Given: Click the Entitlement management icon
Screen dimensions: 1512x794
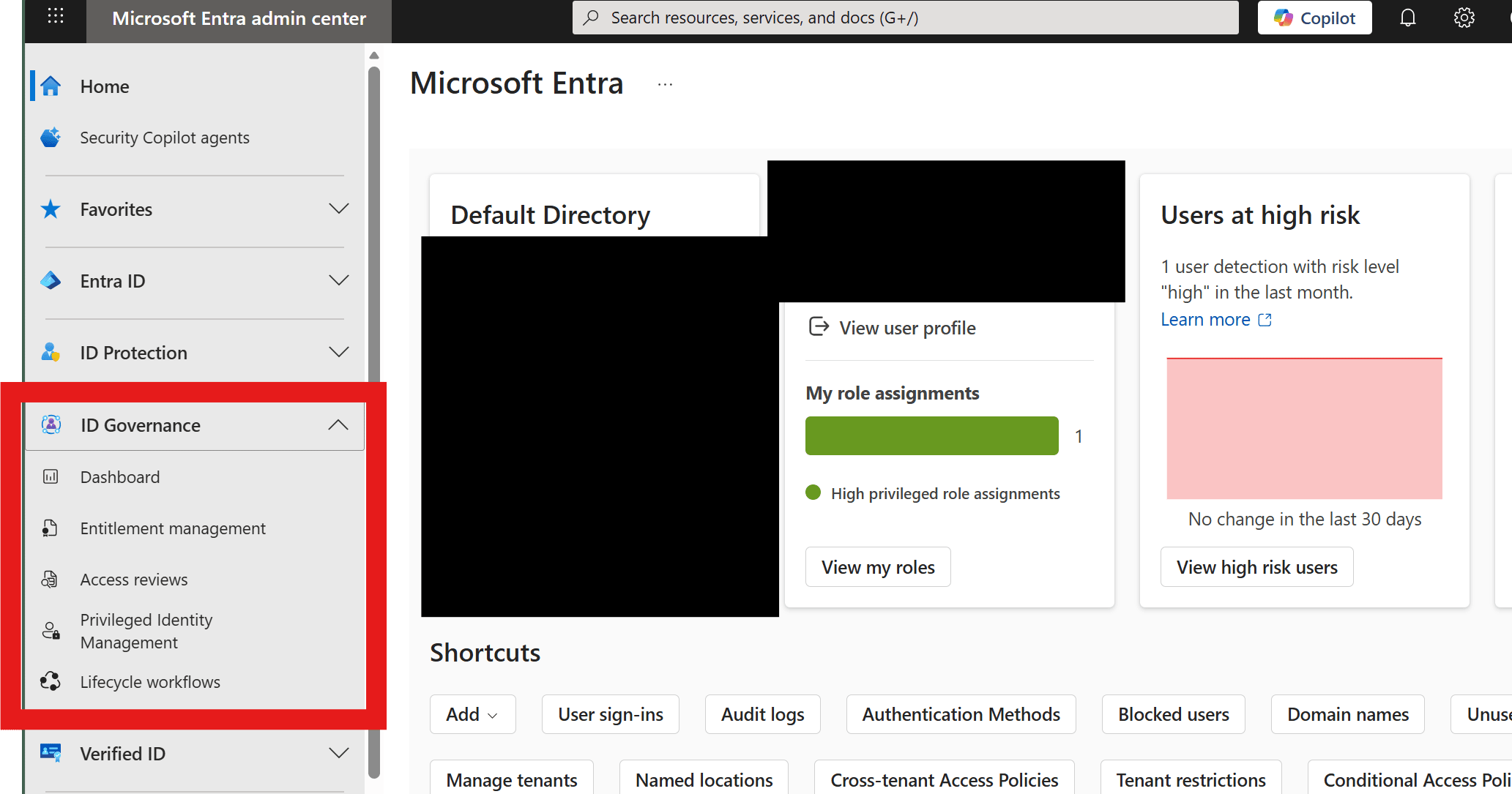Looking at the screenshot, I should (50, 528).
